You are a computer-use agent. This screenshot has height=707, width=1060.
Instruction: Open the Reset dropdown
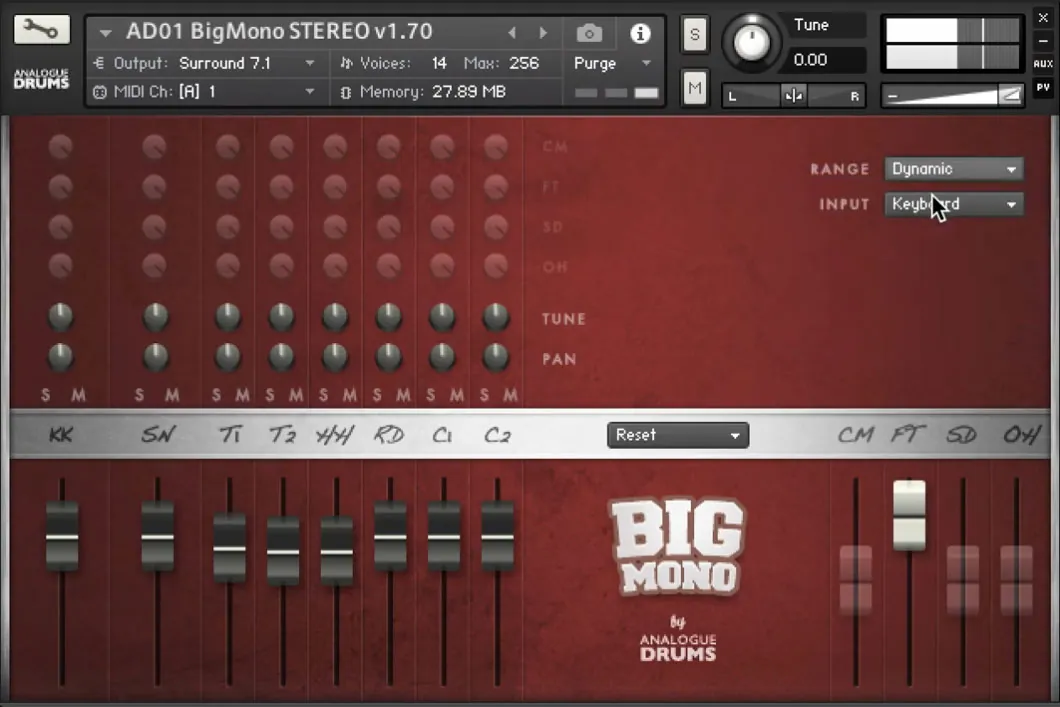coord(677,435)
